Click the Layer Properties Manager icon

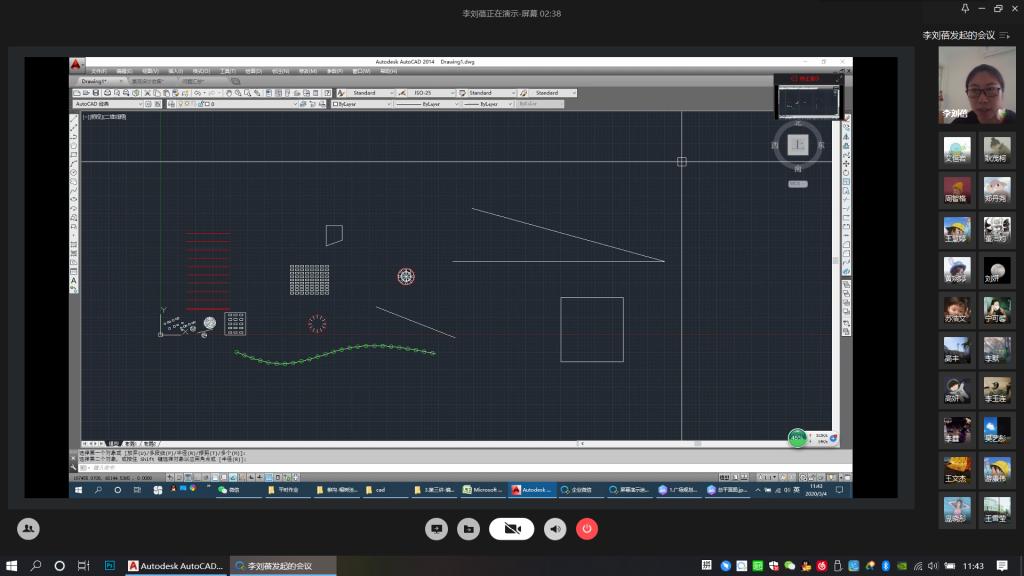coord(171,104)
